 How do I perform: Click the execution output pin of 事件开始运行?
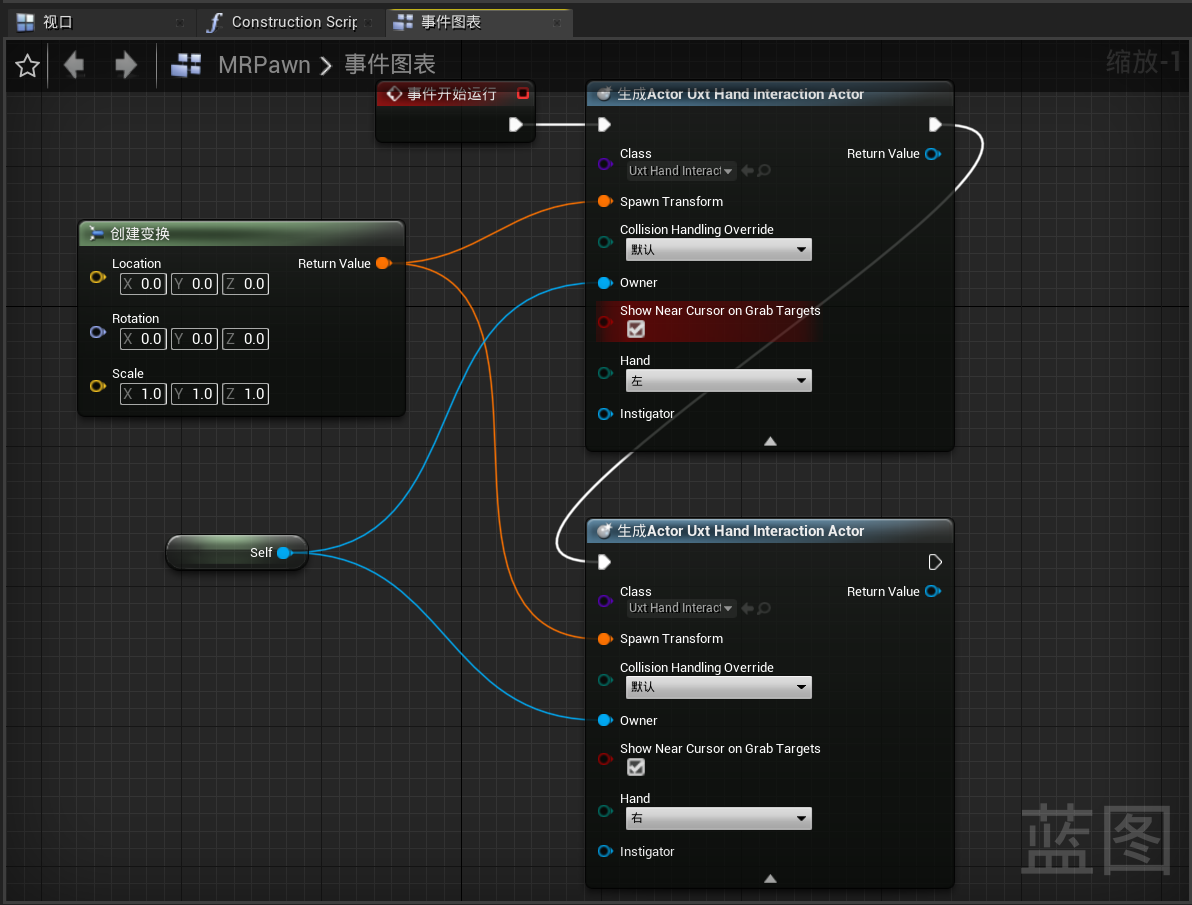tap(515, 125)
